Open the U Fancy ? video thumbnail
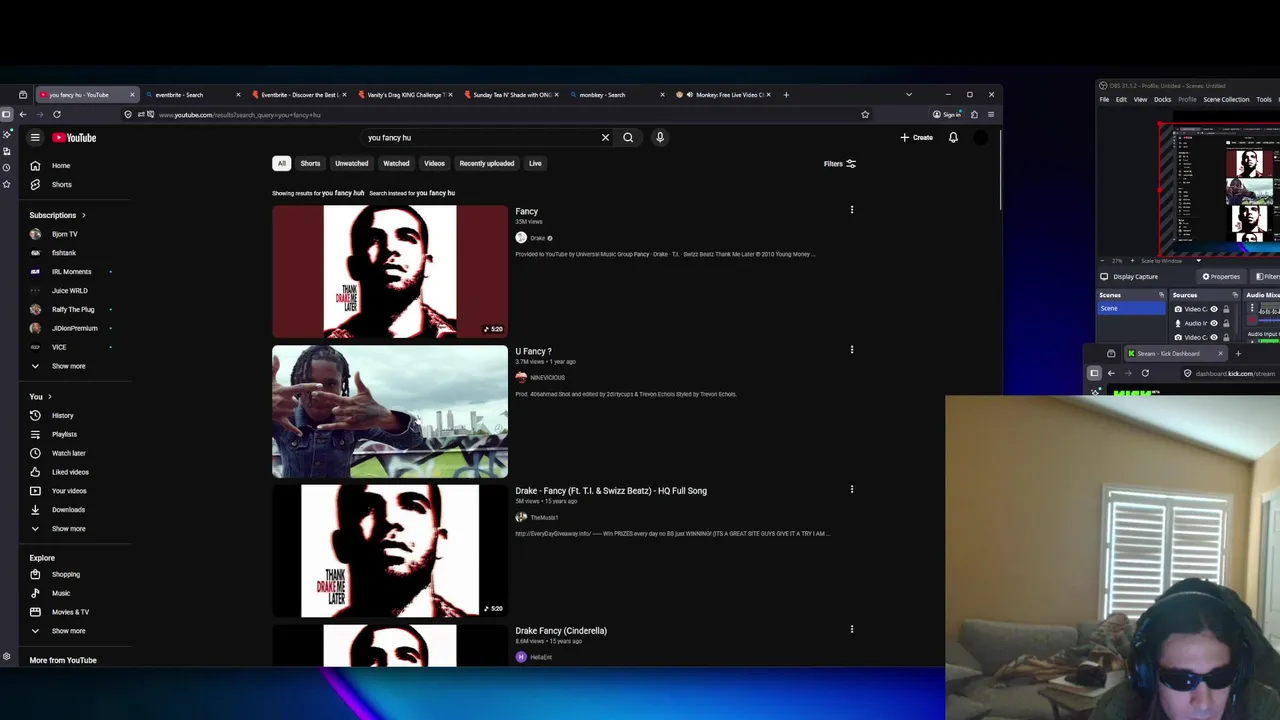 390,412
